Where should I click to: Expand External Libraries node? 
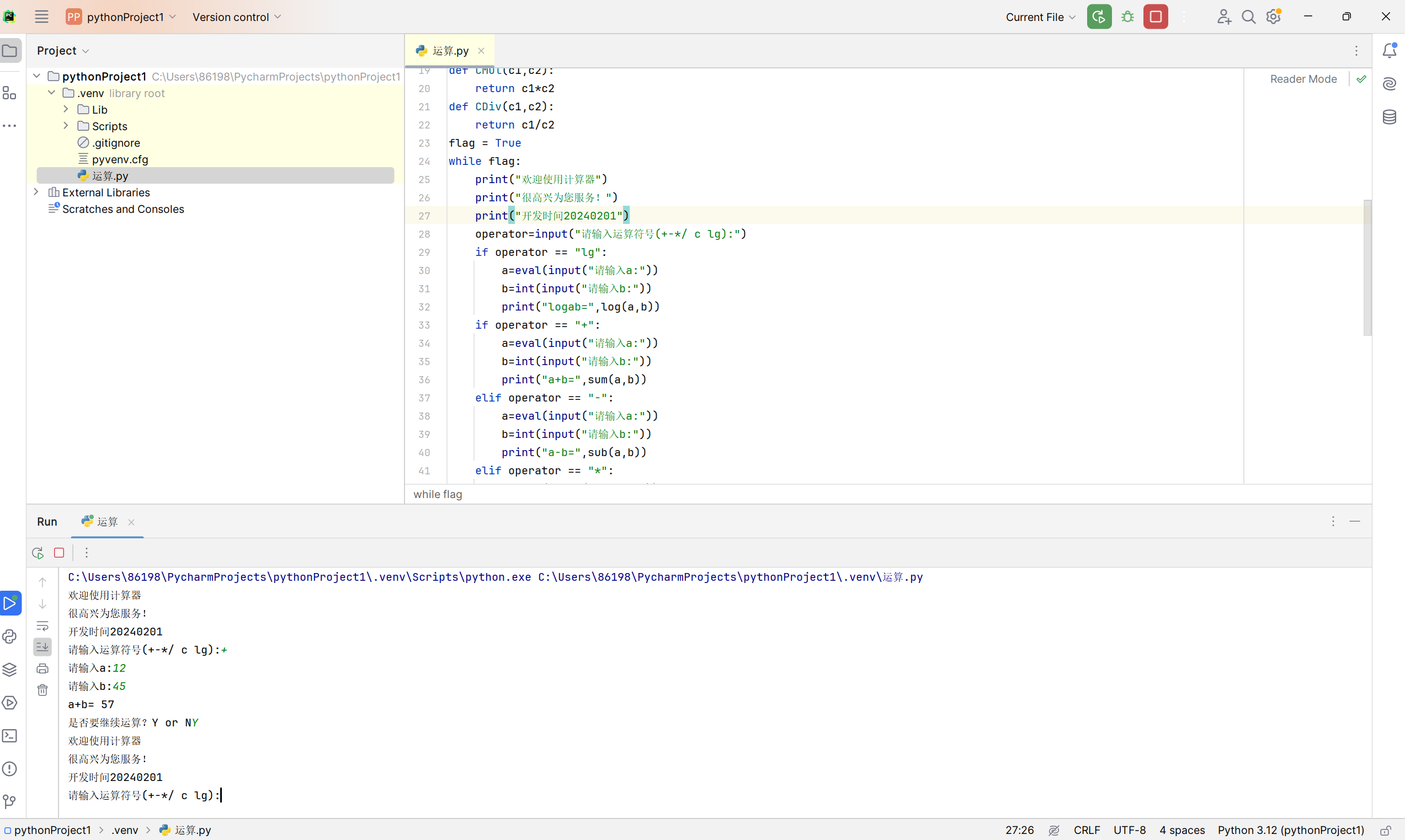coord(36,192)
